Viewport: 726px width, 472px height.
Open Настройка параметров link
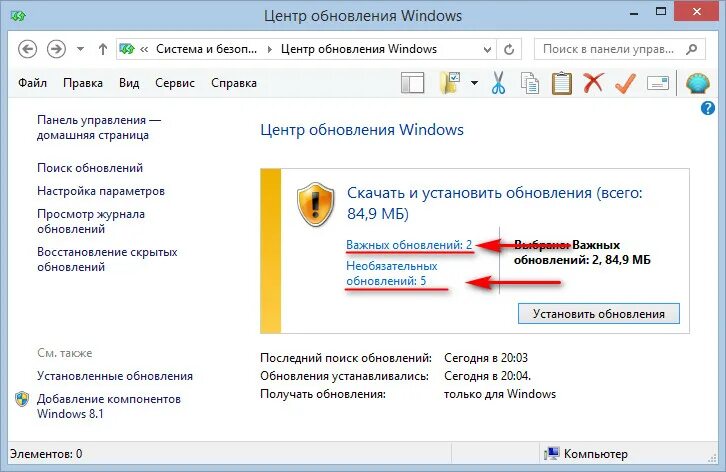point(101,191)
